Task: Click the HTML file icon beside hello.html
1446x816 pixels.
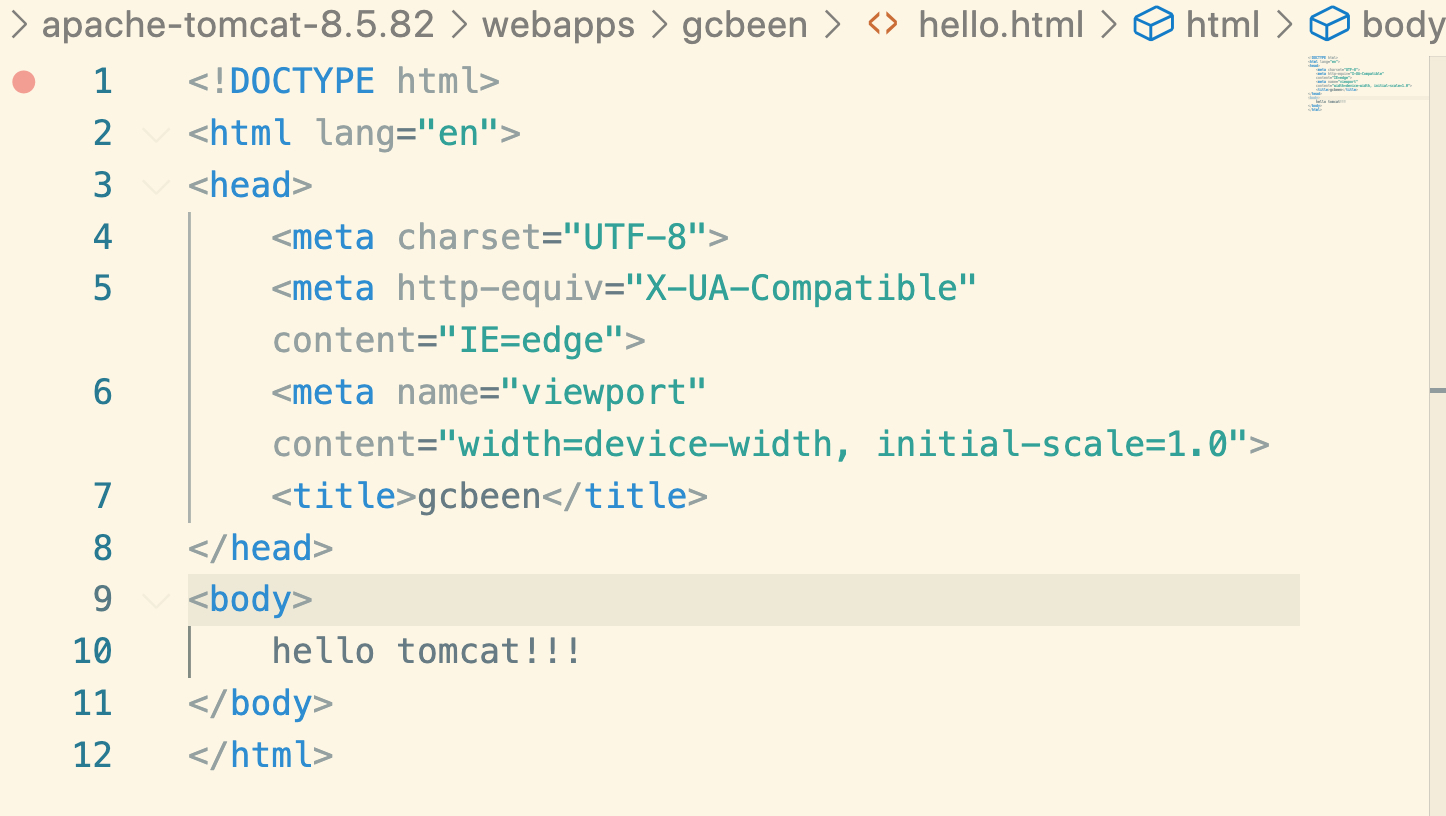Action: pyautogui.click(x=883, y=24)
